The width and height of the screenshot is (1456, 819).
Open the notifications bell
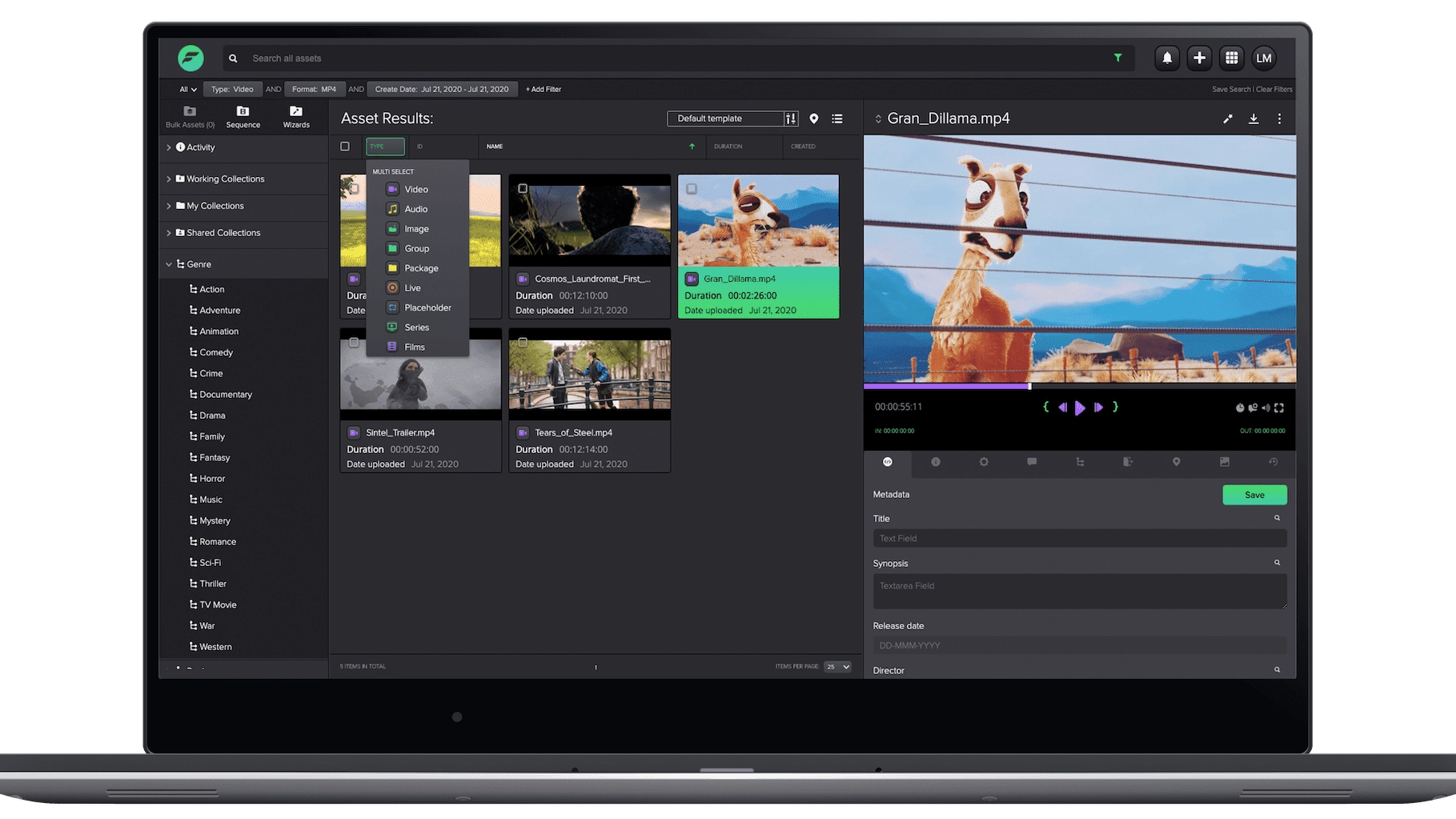pyautogui.click(x=1167, y=58)
